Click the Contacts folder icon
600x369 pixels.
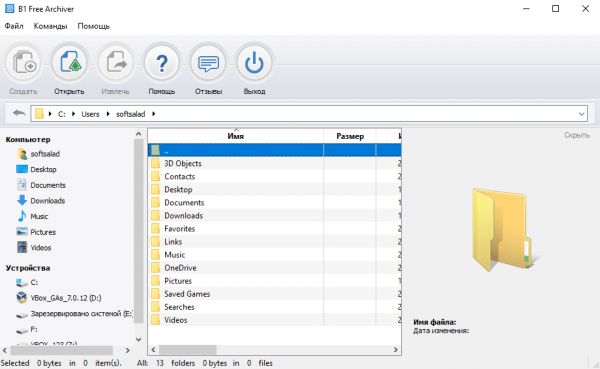[x=155, y=176]
